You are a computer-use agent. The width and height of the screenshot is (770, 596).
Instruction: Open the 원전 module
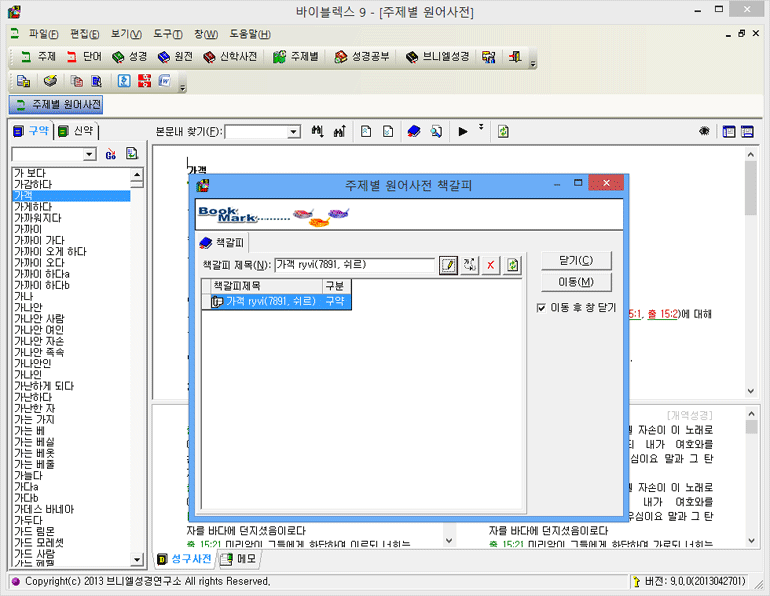tap(175, 56)
